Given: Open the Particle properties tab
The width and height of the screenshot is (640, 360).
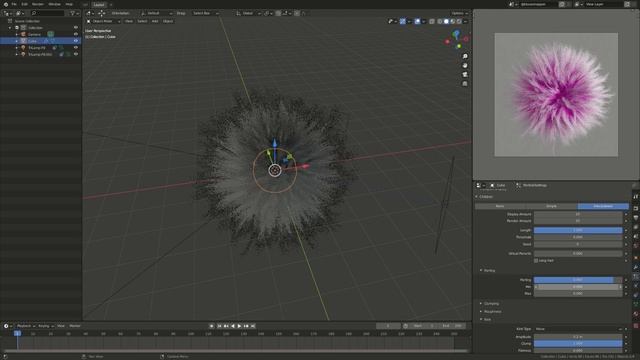Looking at the screenshot, I should tap(636, 277).
